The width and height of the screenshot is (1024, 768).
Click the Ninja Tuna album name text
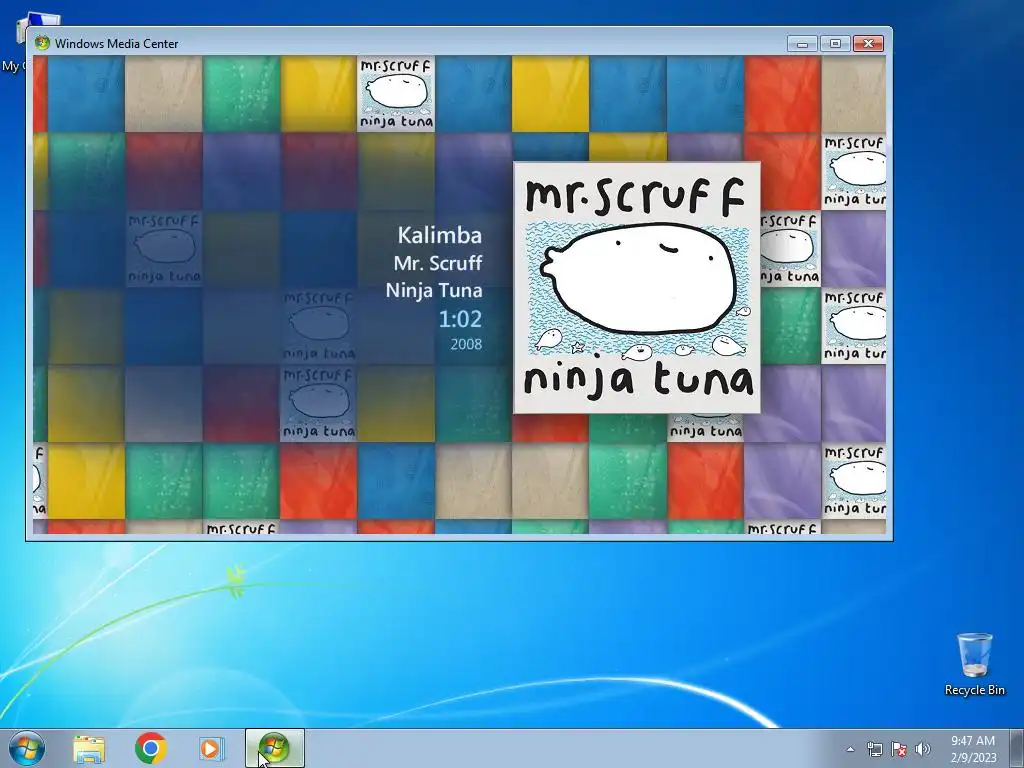434,291
